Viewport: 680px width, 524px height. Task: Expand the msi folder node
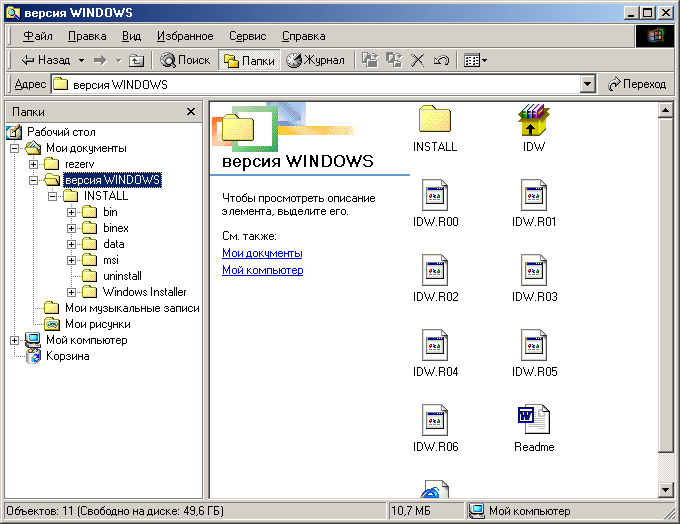click(72, 260)
